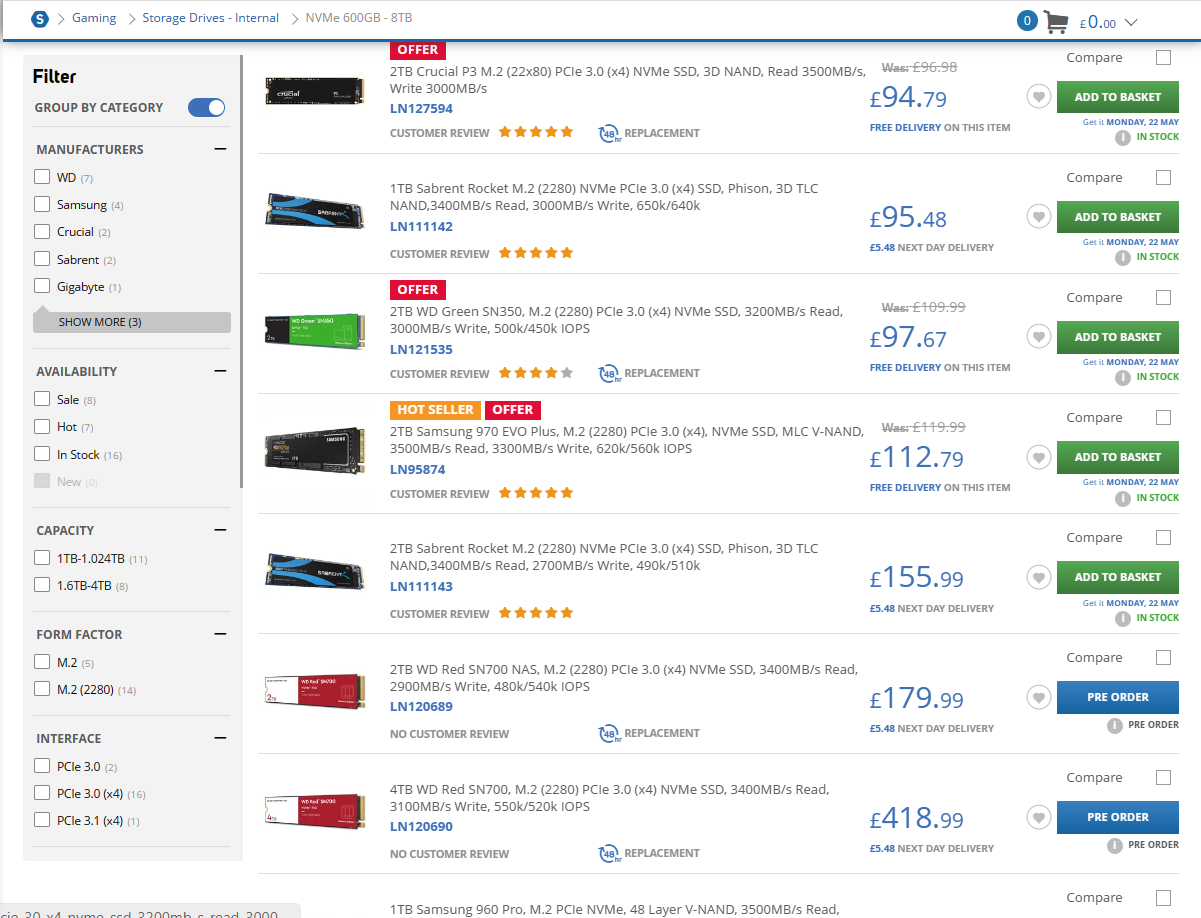Collapse the Manufacturers filter section
Viewport: 1201px width, 918px height.
coord(221,148)
